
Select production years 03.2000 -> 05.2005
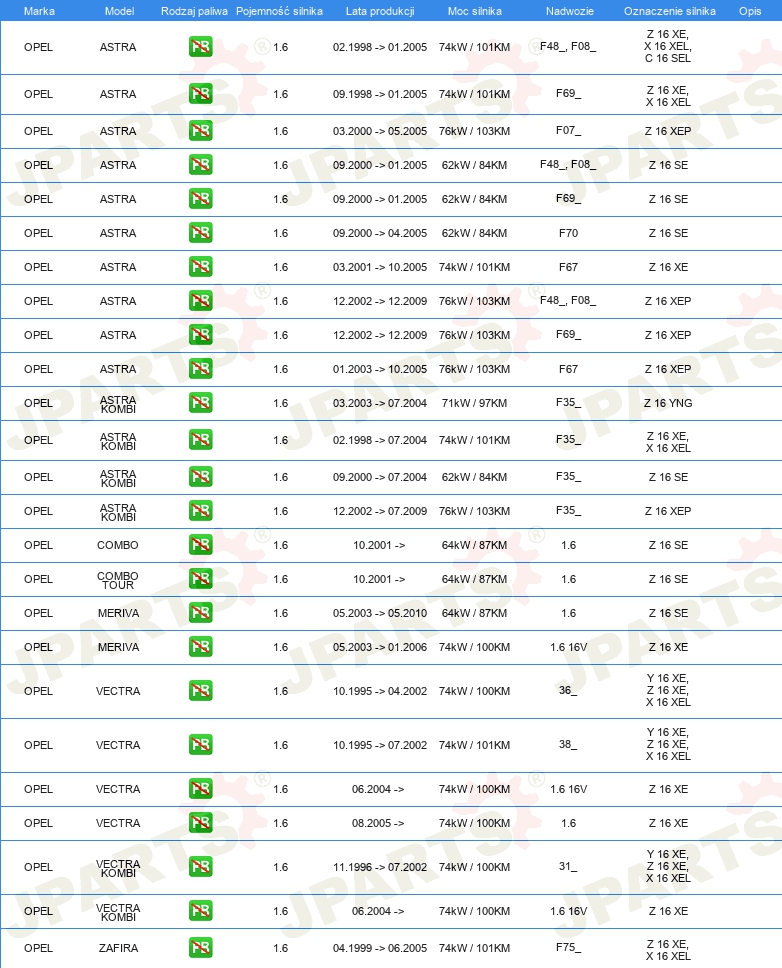pos(380,131)
